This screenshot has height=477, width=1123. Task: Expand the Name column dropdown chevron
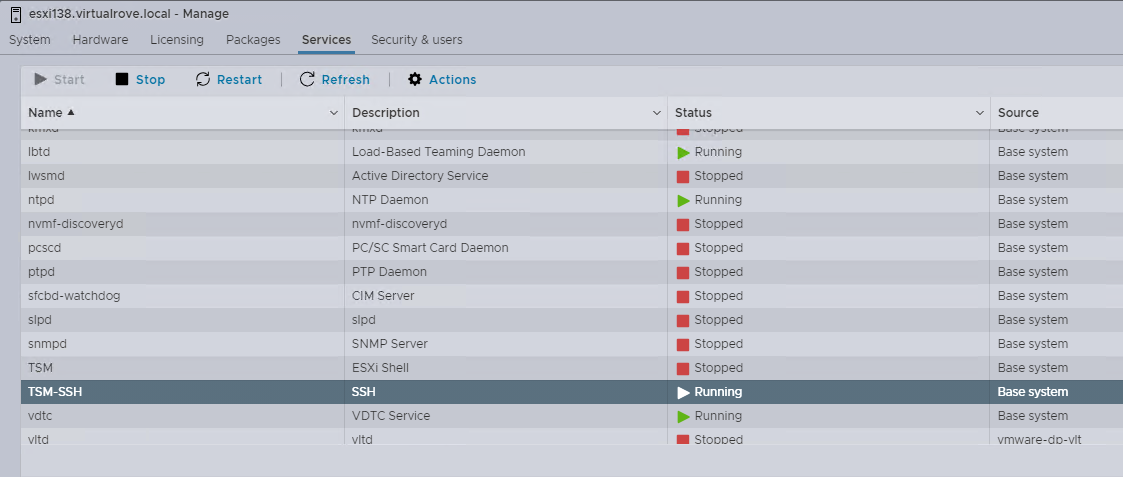pyautogui.click(x=334, y=113)
